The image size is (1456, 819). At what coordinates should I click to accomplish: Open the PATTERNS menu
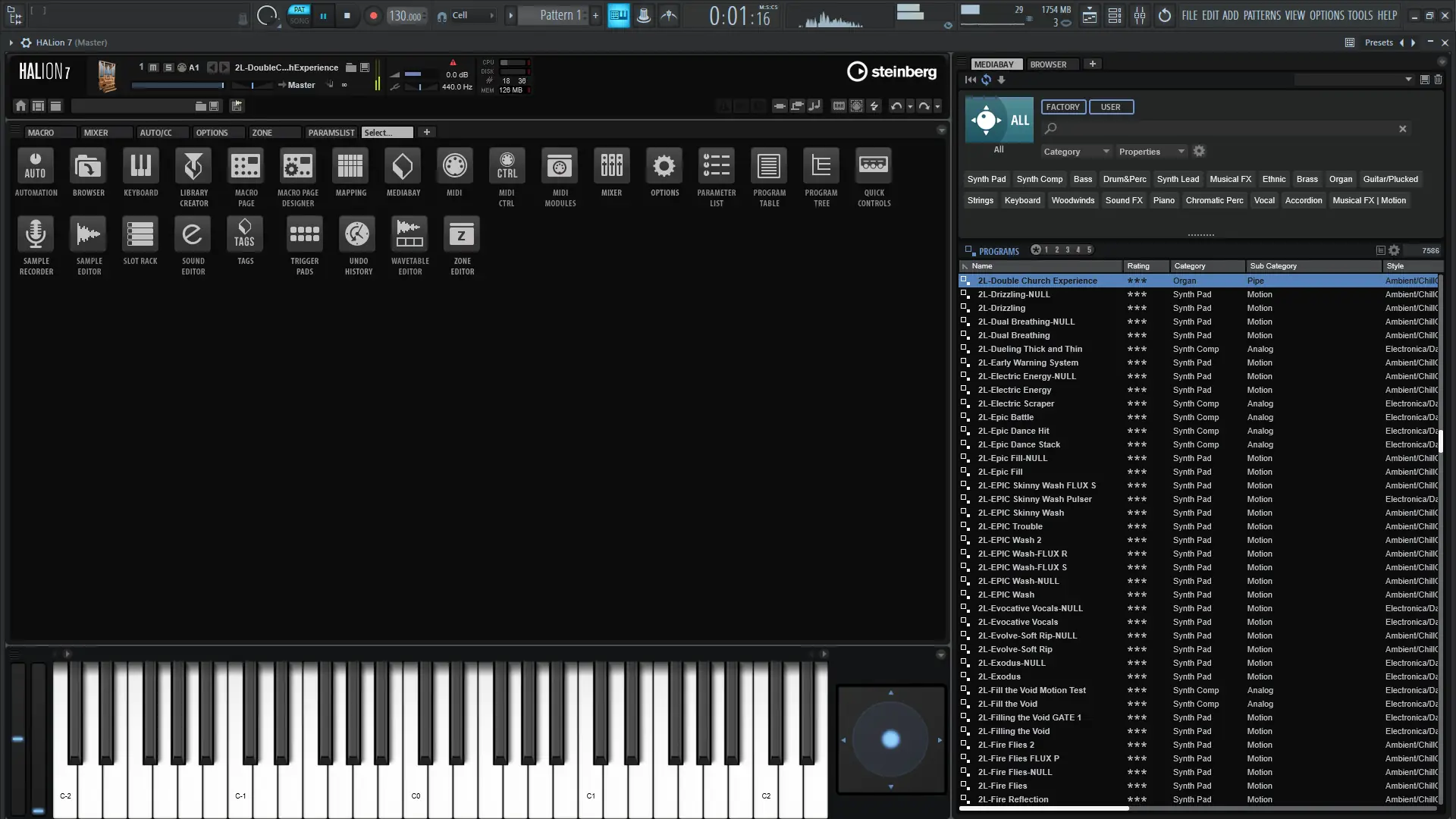(x=1262, y=15)
